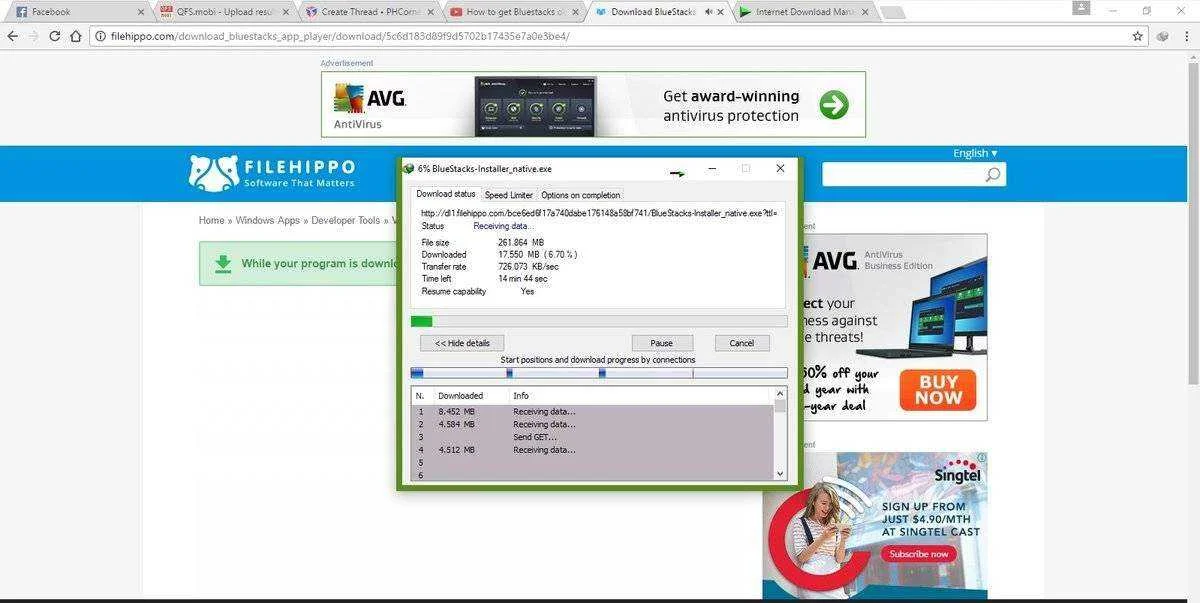Click the browser address bar URL

(341, 36)
